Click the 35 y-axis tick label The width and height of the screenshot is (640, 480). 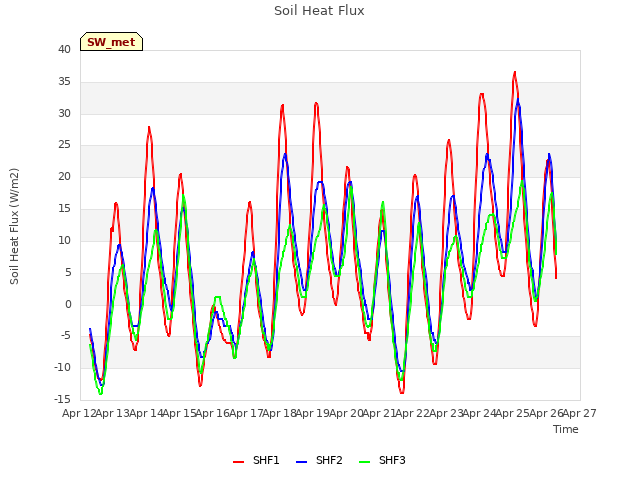point(64,82)
